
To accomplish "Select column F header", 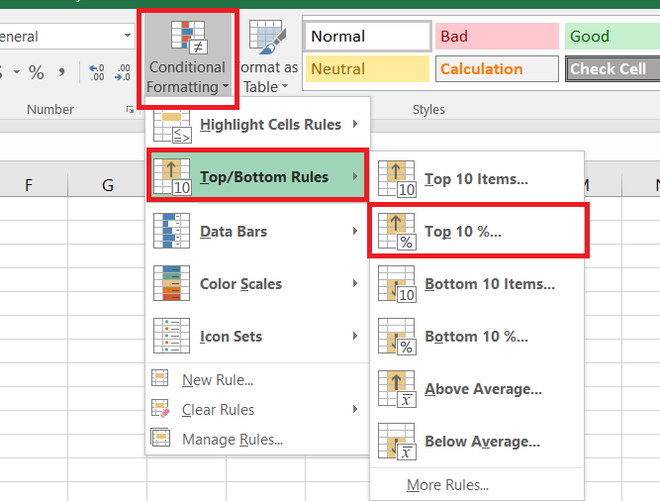I will pyautogui.click(x=29, y=185).
